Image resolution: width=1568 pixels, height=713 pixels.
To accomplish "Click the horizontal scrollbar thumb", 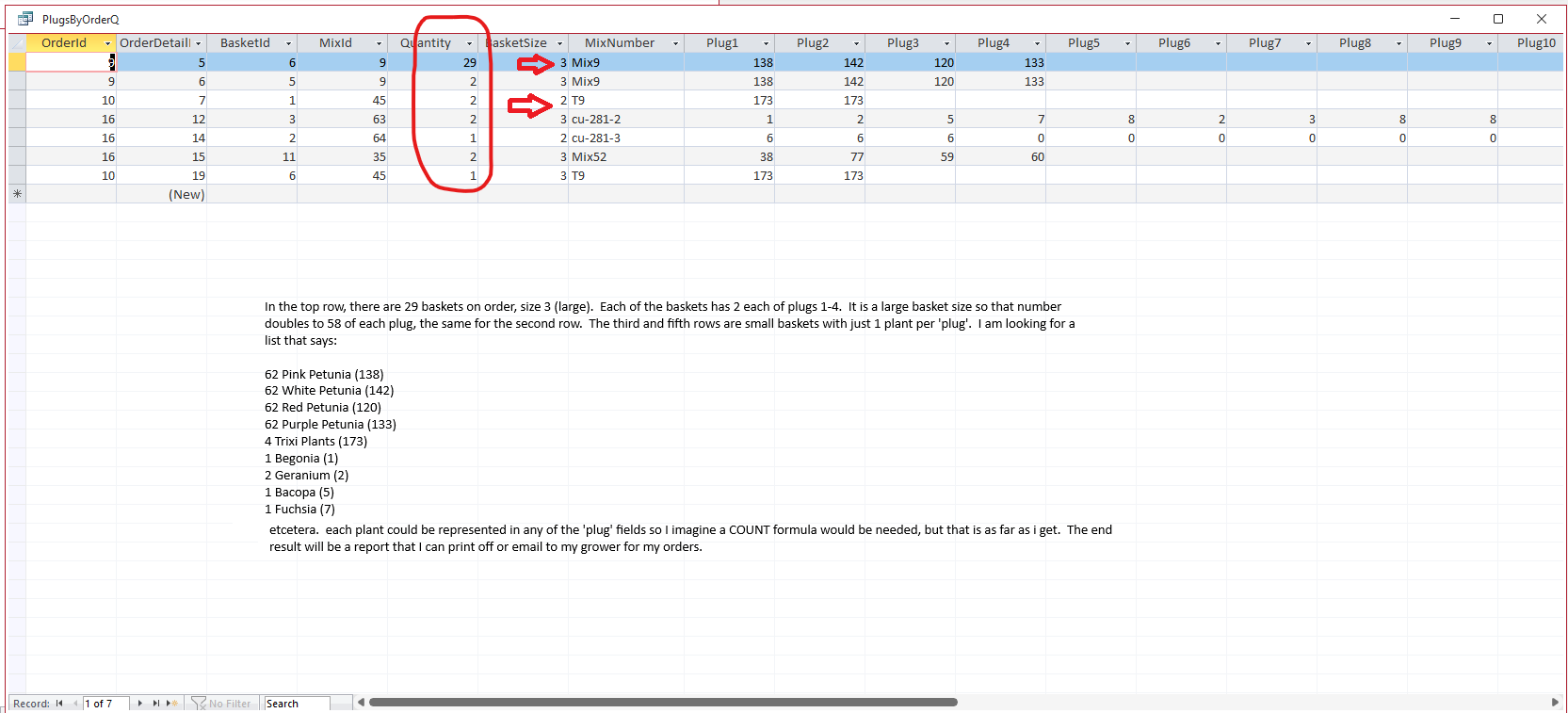I will point(663,703).
